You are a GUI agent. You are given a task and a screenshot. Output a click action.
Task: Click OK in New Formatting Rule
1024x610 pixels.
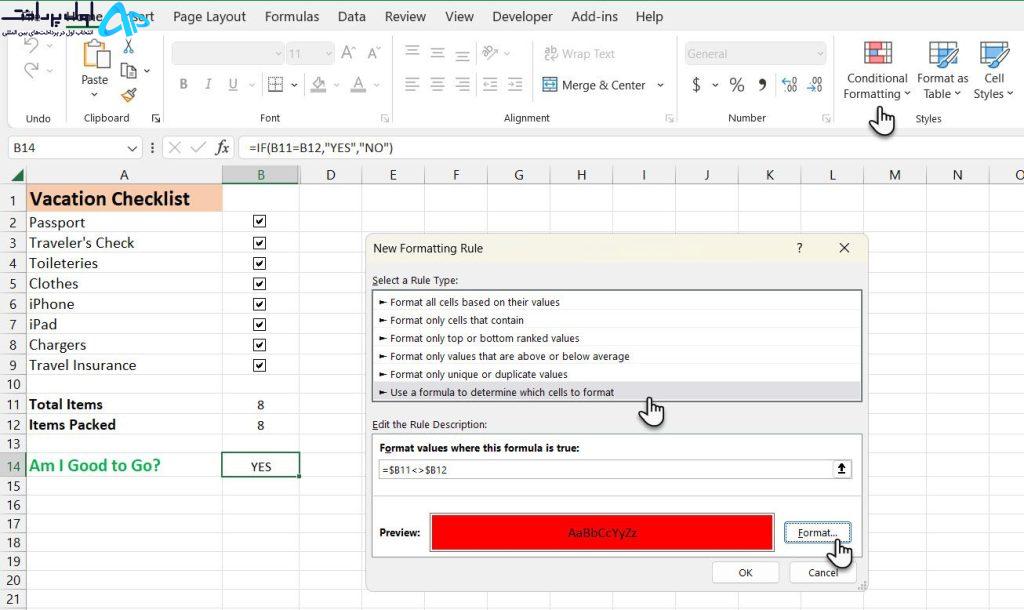pyautogui.click(x=745, y=572)
